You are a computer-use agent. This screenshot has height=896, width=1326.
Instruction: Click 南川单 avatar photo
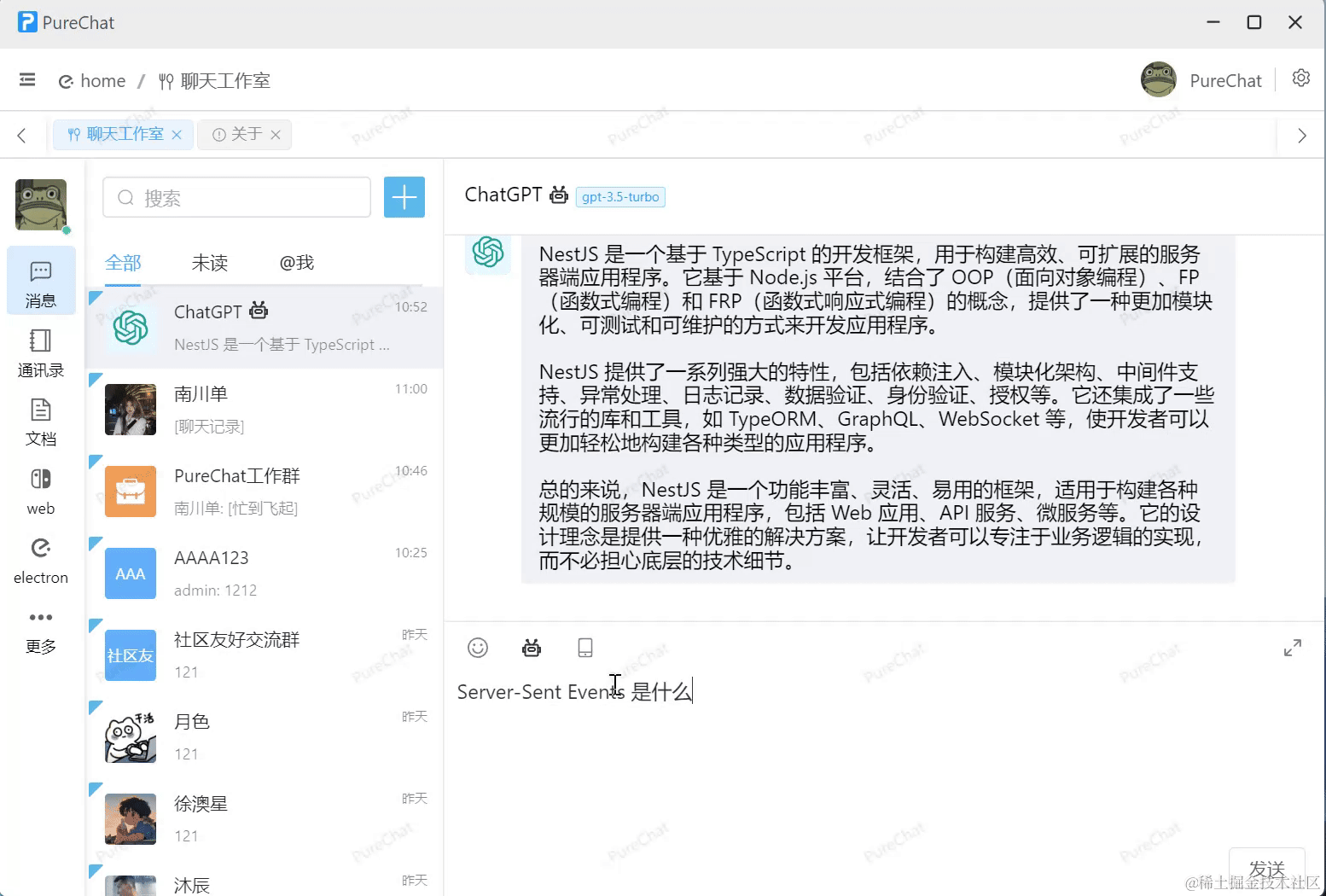click(x=131, y=410)
